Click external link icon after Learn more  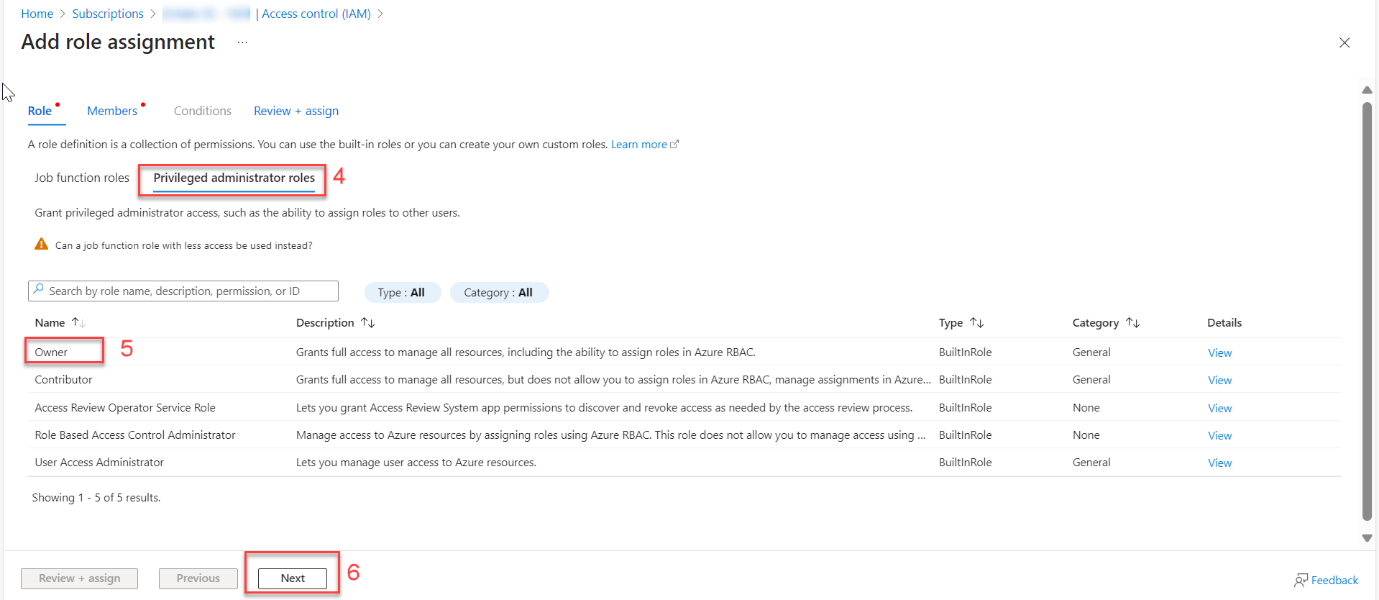click(675, 144)
